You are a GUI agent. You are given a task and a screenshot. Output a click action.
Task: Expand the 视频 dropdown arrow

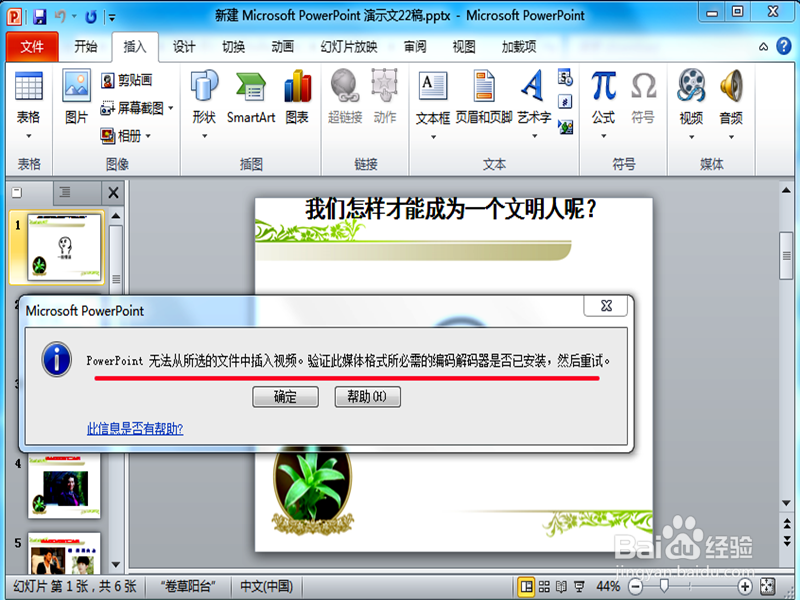tap(692, 137)
